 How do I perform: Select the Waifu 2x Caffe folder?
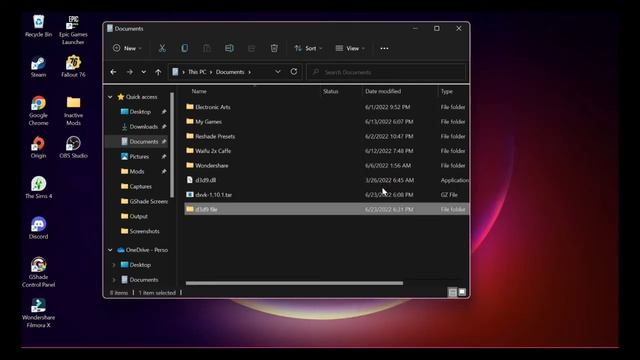coord(327,151)
